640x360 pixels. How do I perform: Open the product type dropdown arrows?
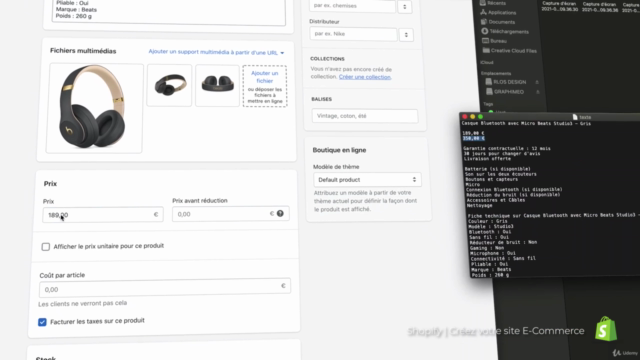405,7
